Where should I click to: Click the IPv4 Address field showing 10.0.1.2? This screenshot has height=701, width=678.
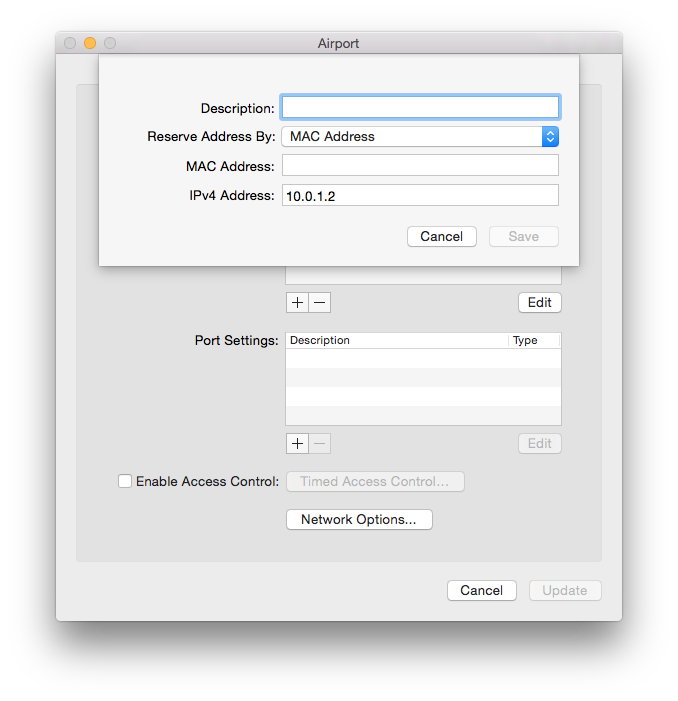[x=420, y=195]
